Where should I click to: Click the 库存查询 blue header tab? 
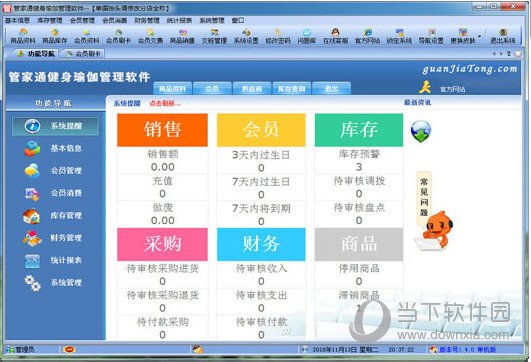[x=292, y=89]
